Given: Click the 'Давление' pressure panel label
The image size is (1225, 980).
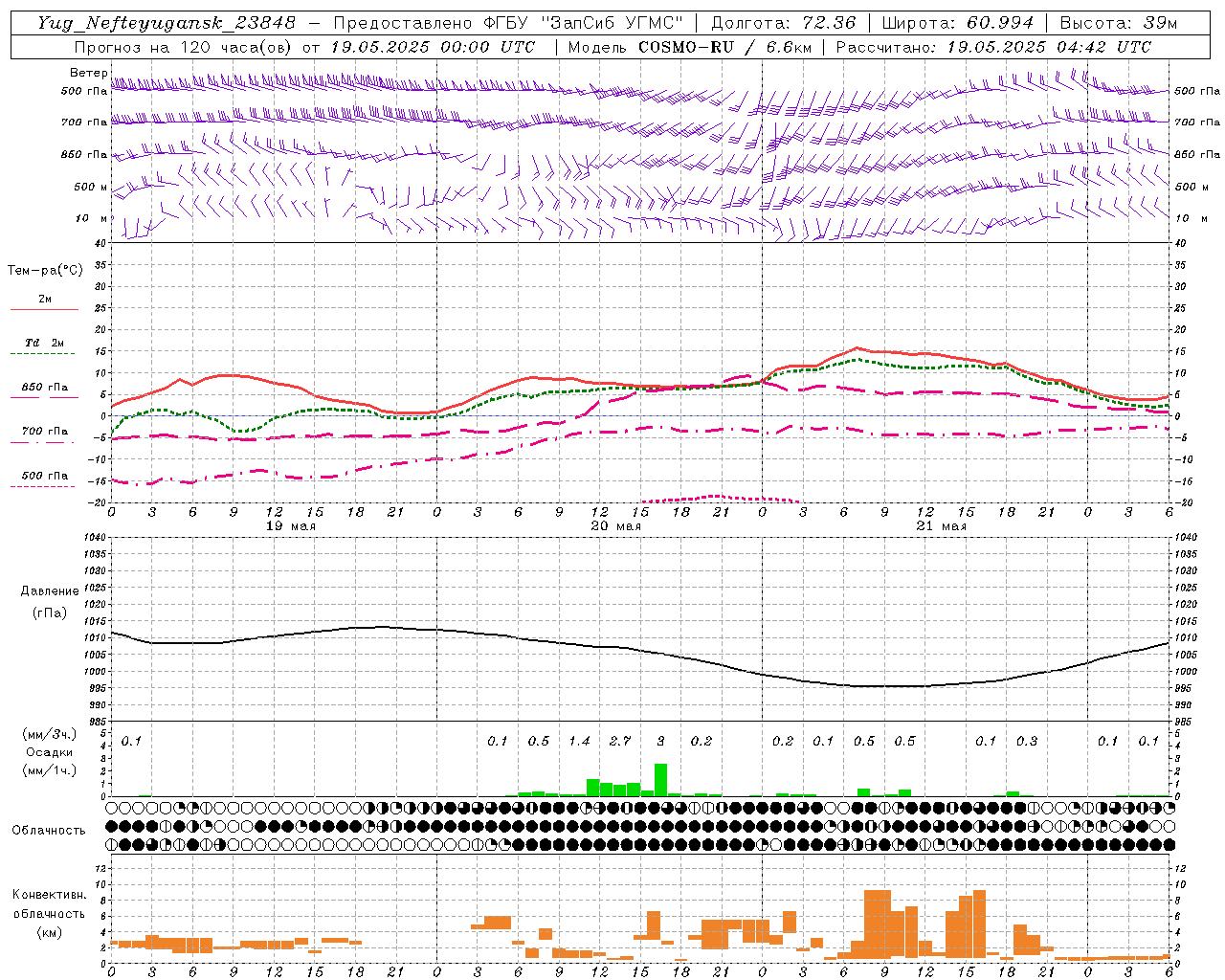Looking at the screenshot, I should click(50, 591).
